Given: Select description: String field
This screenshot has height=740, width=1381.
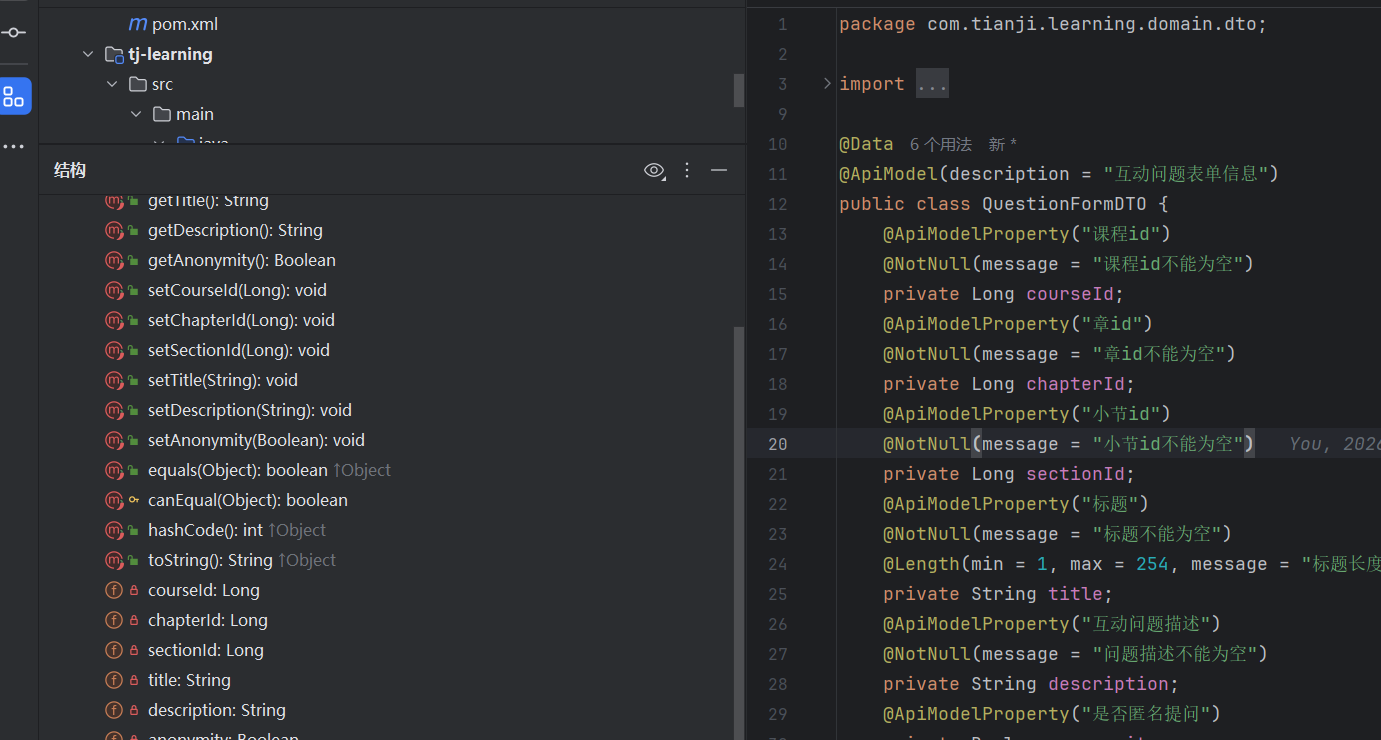Looking at the screenshot, I should coord(217,710).
